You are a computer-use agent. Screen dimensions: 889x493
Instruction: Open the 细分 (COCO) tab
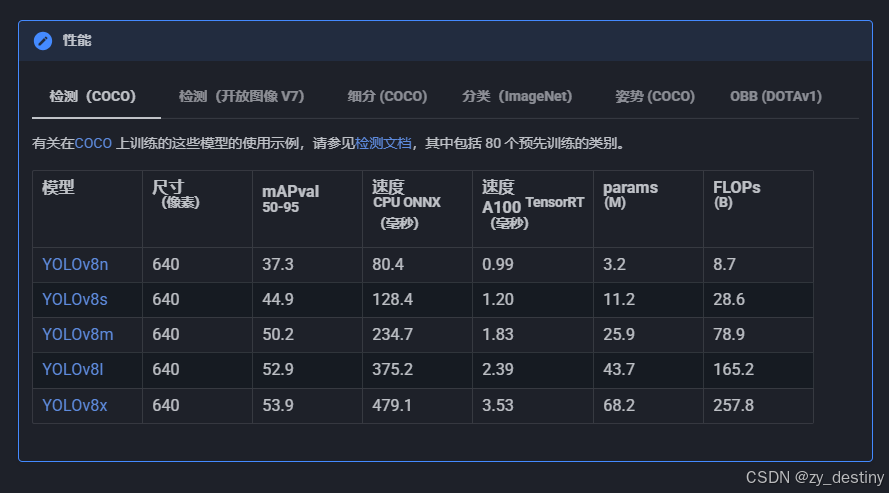pyautogui.click(x=387, y=96)
